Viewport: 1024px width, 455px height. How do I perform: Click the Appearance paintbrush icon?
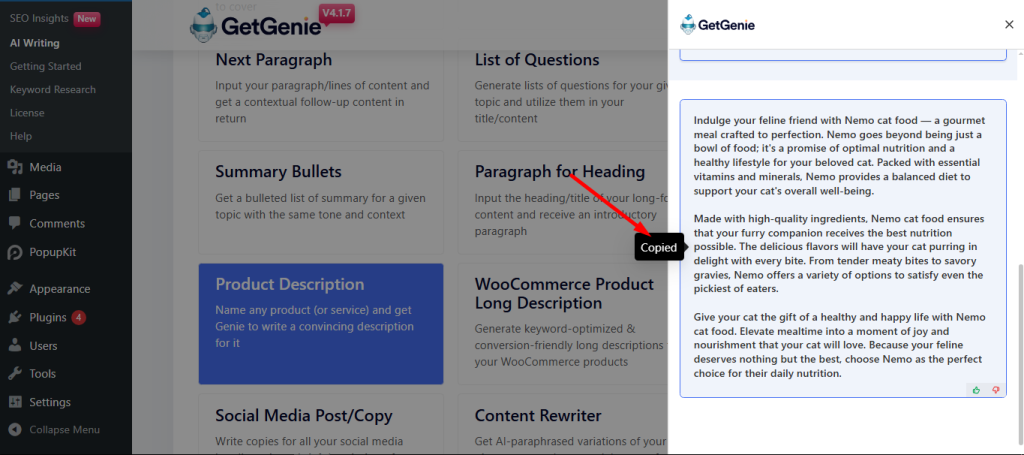point(15,289)
